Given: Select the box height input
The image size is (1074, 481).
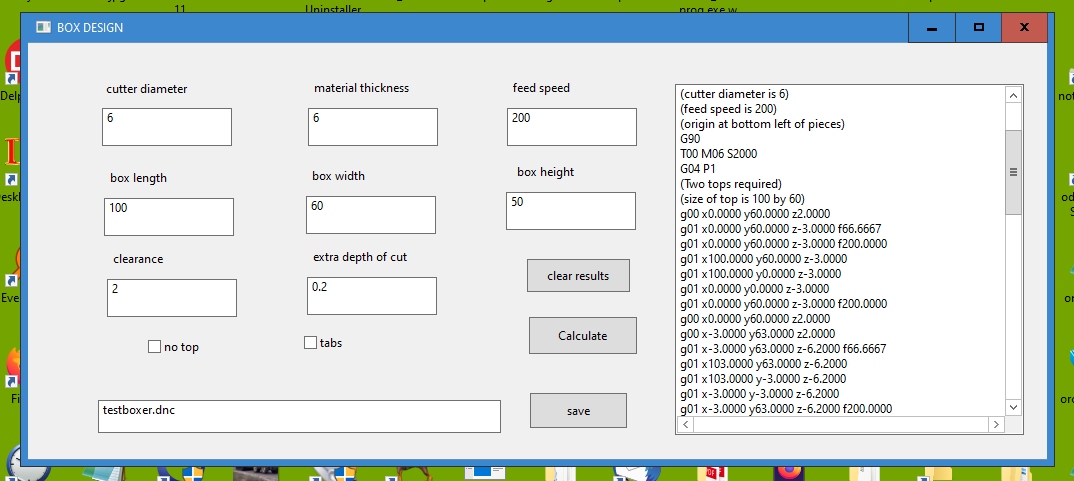Looking at the screenshot, I should coord(570,211).
